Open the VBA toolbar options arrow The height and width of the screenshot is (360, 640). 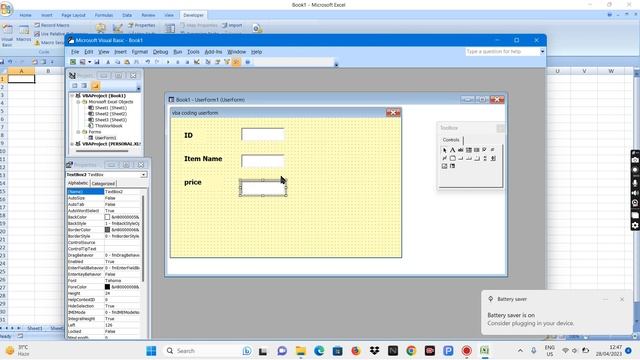coord(336,64)
